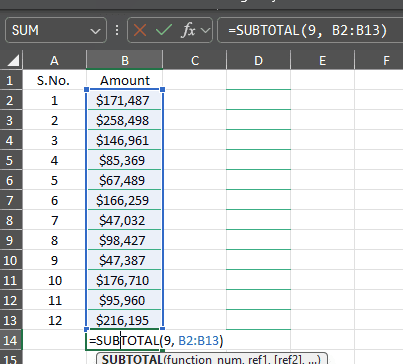The image size is (403, 364).
Task: Click cell with $216,195
Action: click(x=125, y=320)
